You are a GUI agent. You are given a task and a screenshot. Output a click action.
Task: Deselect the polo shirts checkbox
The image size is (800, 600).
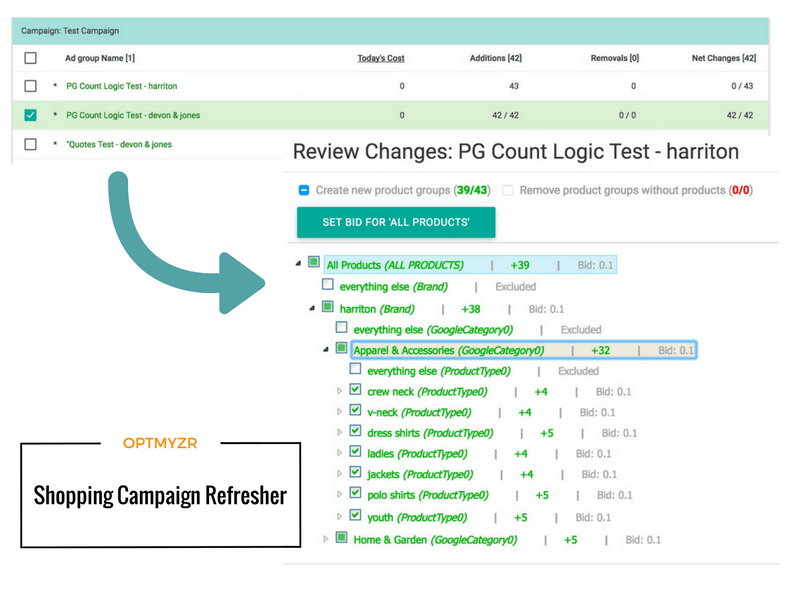355,494
